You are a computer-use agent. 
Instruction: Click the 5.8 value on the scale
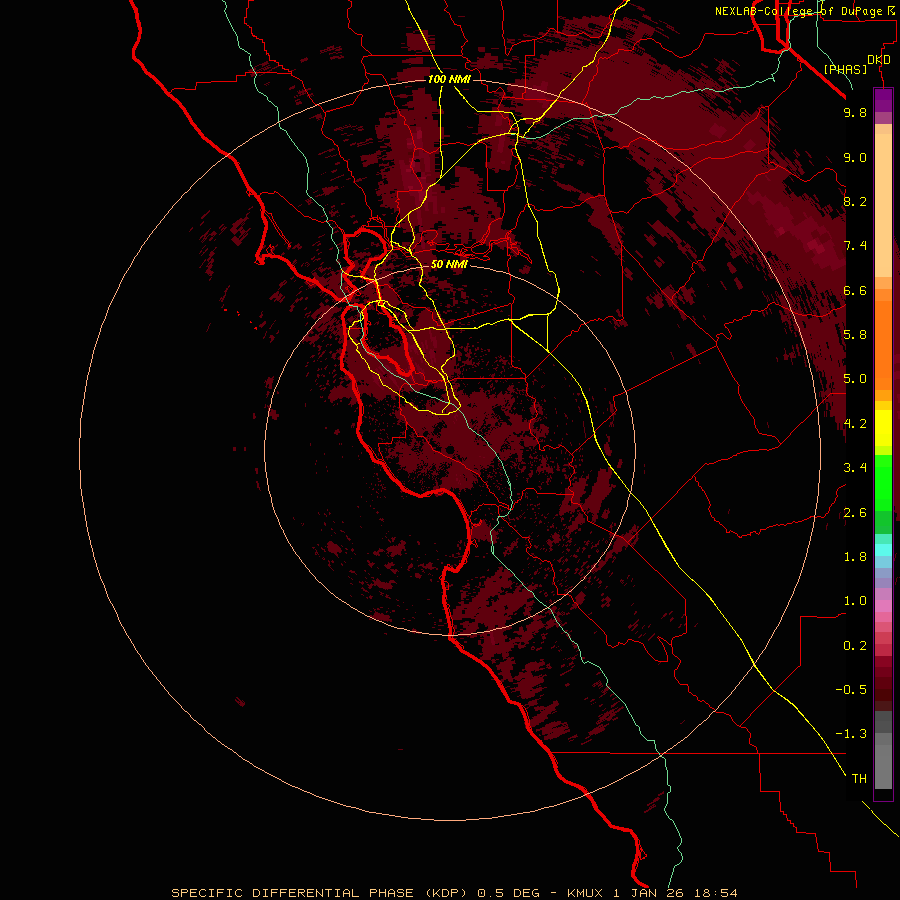coord(855,335)
